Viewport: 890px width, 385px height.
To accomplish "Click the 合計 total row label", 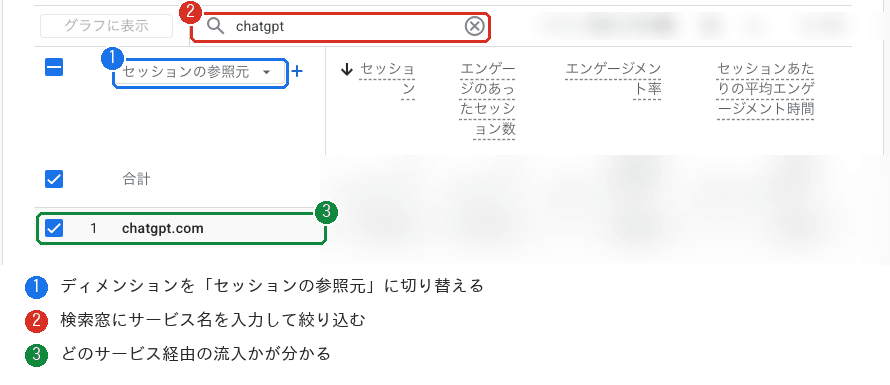I will coord(136,179).
